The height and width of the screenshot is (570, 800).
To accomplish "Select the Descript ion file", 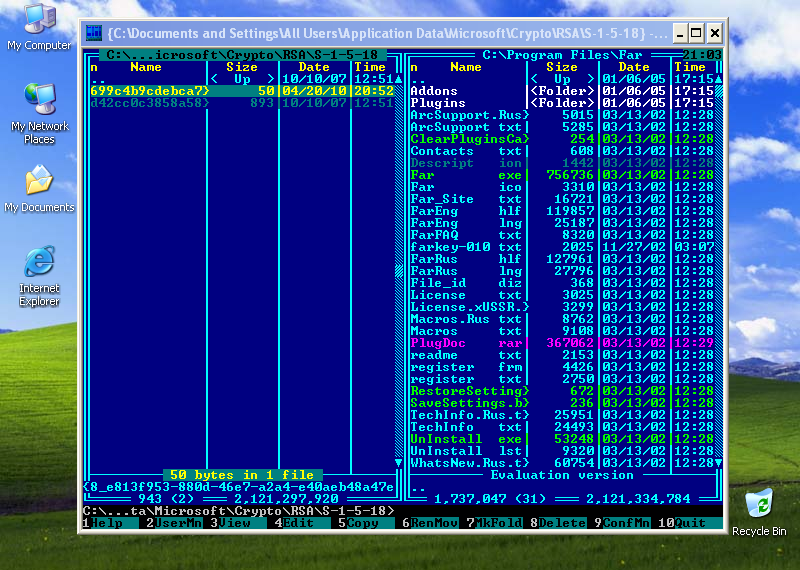I will 562,163.
